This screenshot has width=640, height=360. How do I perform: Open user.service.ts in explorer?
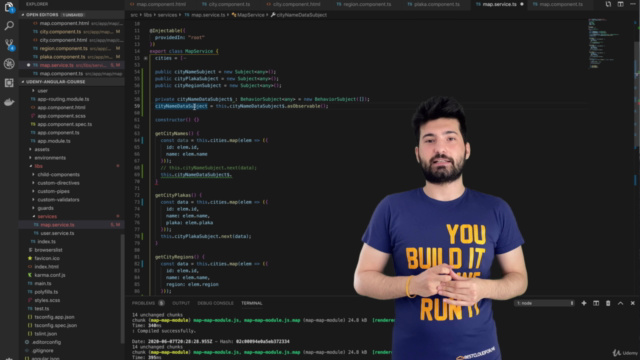[x=57, y=233]
